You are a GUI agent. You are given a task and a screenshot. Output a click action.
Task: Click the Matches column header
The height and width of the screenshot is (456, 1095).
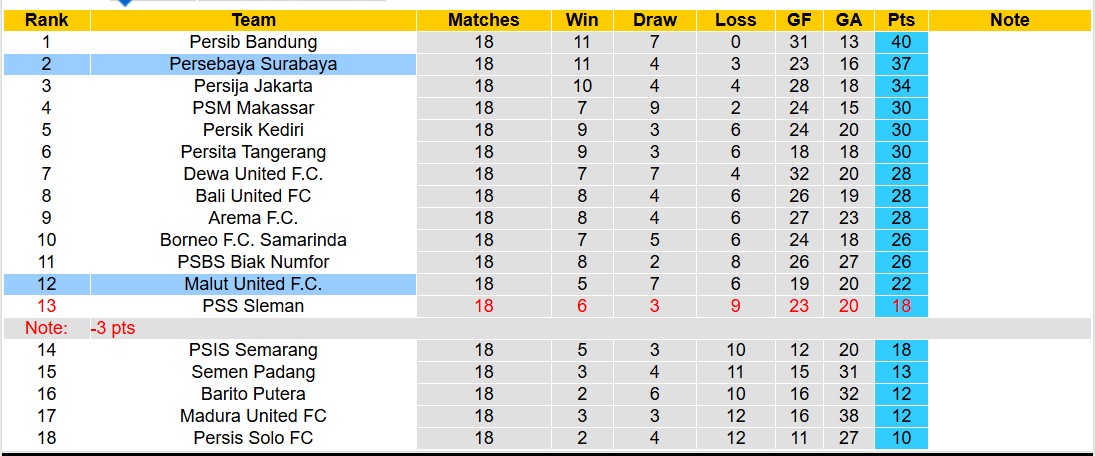click(484, 20)
